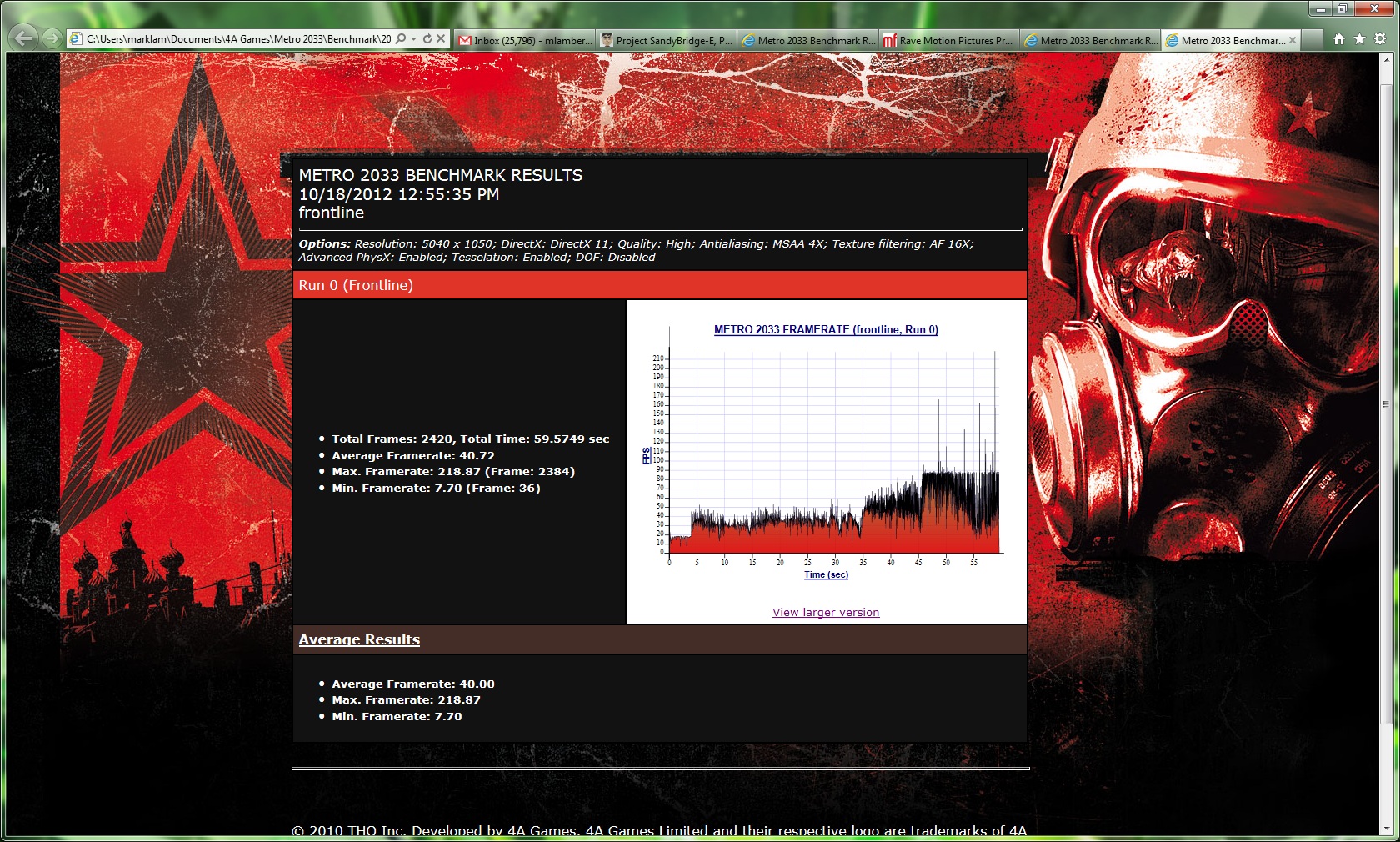
Task: Expand the address bar autocomplete dropdown arrow
Action: (x=414, y=39)
